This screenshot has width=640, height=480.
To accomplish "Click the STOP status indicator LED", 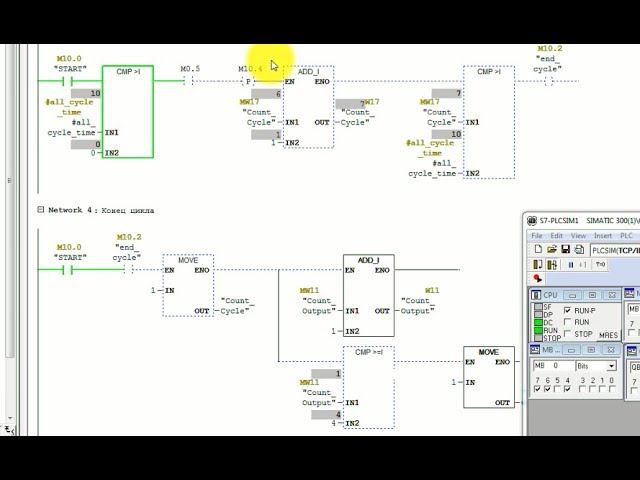I will [538, 338].
